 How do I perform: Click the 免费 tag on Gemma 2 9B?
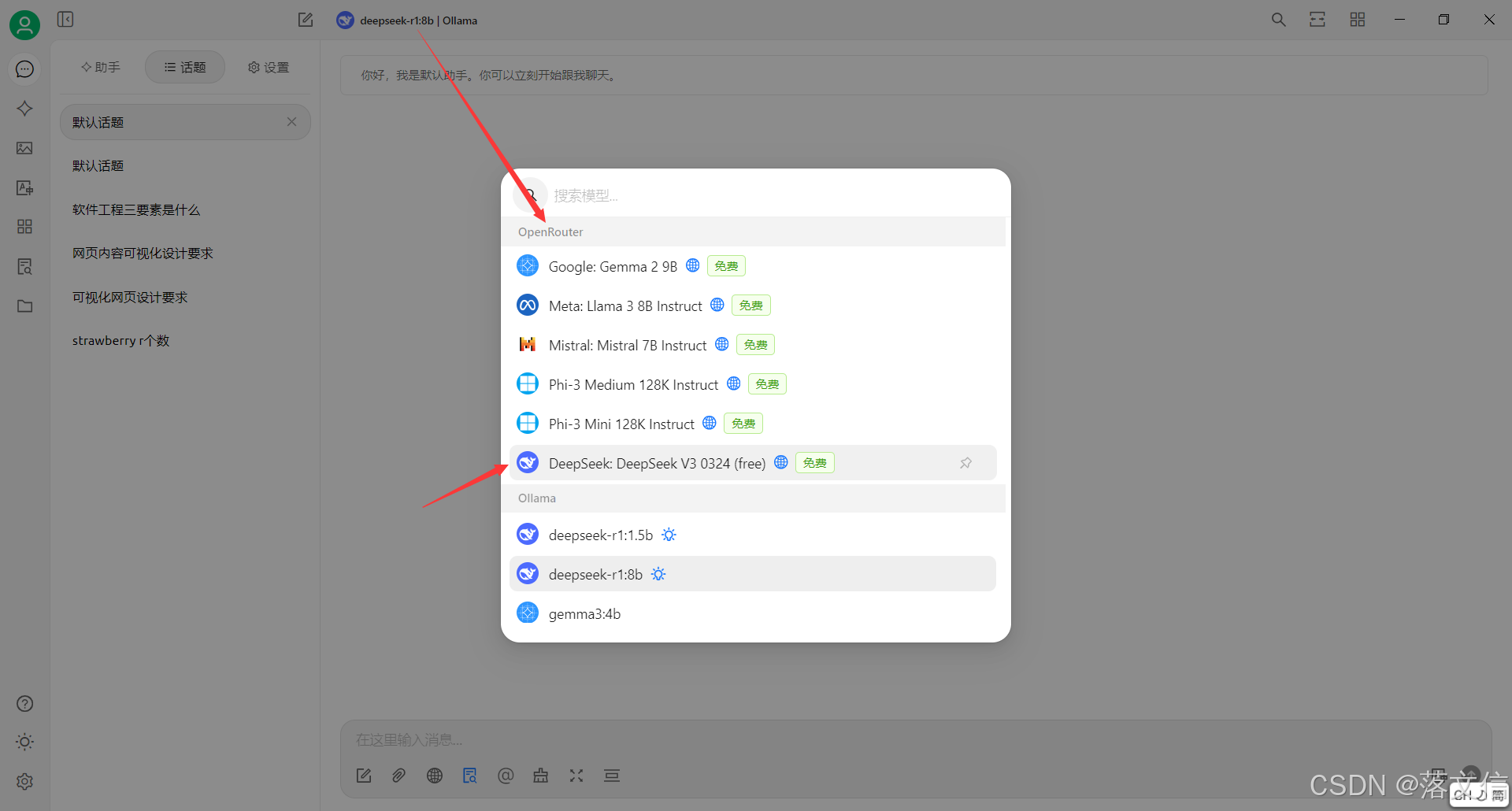(x=726, y=266)
